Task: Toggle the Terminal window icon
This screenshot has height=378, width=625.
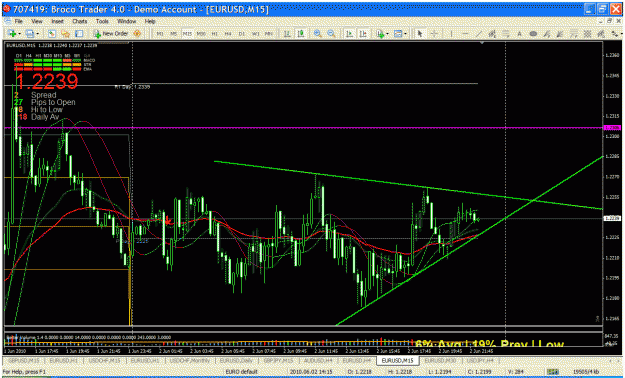Action: click(x=79, y=34)
